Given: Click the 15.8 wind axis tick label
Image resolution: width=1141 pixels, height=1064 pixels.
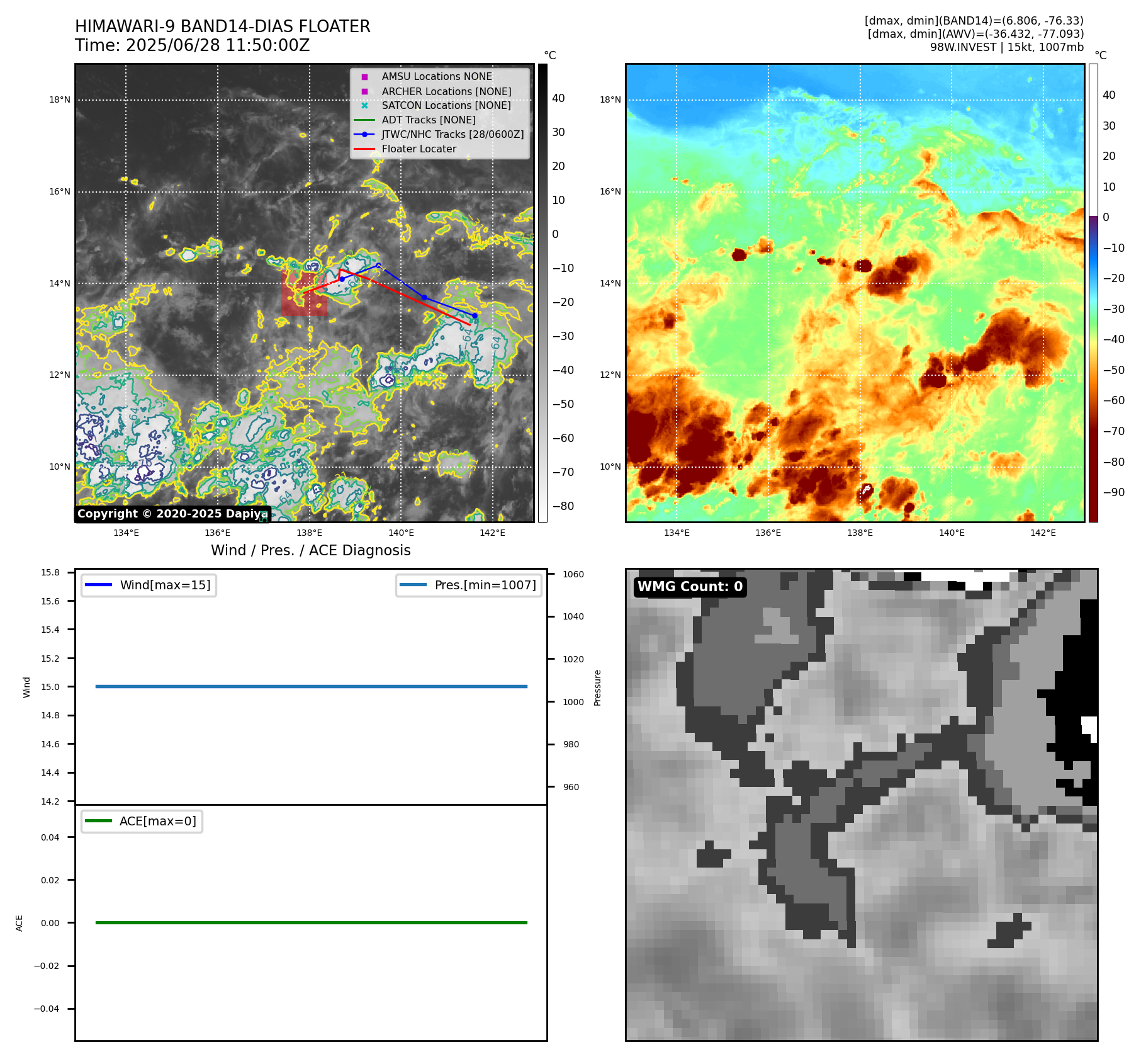Looking at the screenshot, I should [50, 572].
